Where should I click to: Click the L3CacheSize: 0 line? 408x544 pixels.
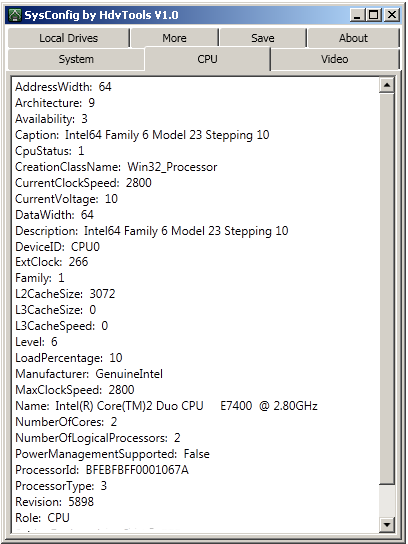[x=56, y=310]
